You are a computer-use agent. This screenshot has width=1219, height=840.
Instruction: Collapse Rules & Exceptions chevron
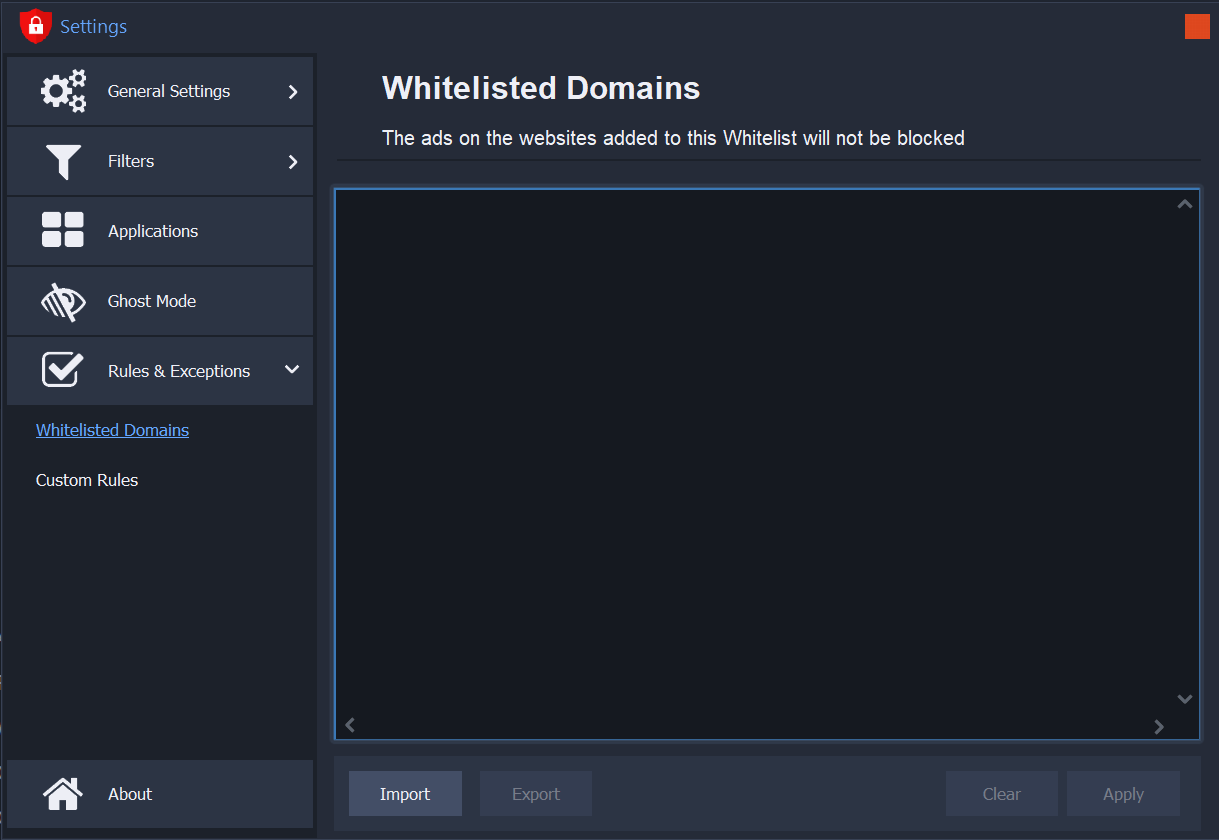click(x=292, y=370)
